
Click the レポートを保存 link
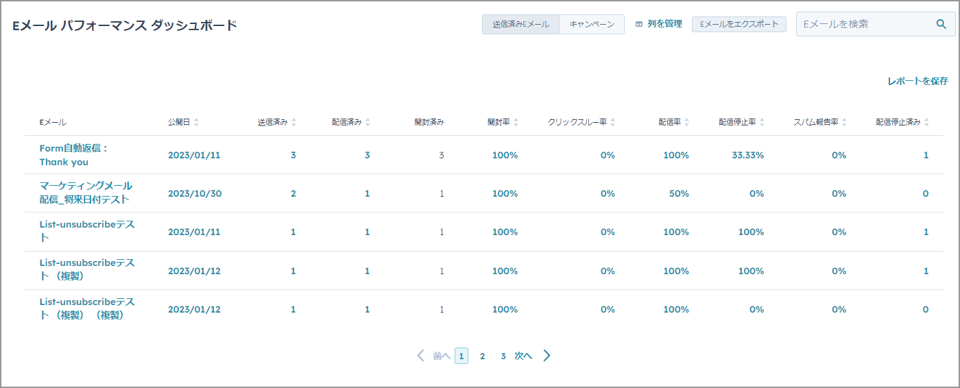point(917,81)
